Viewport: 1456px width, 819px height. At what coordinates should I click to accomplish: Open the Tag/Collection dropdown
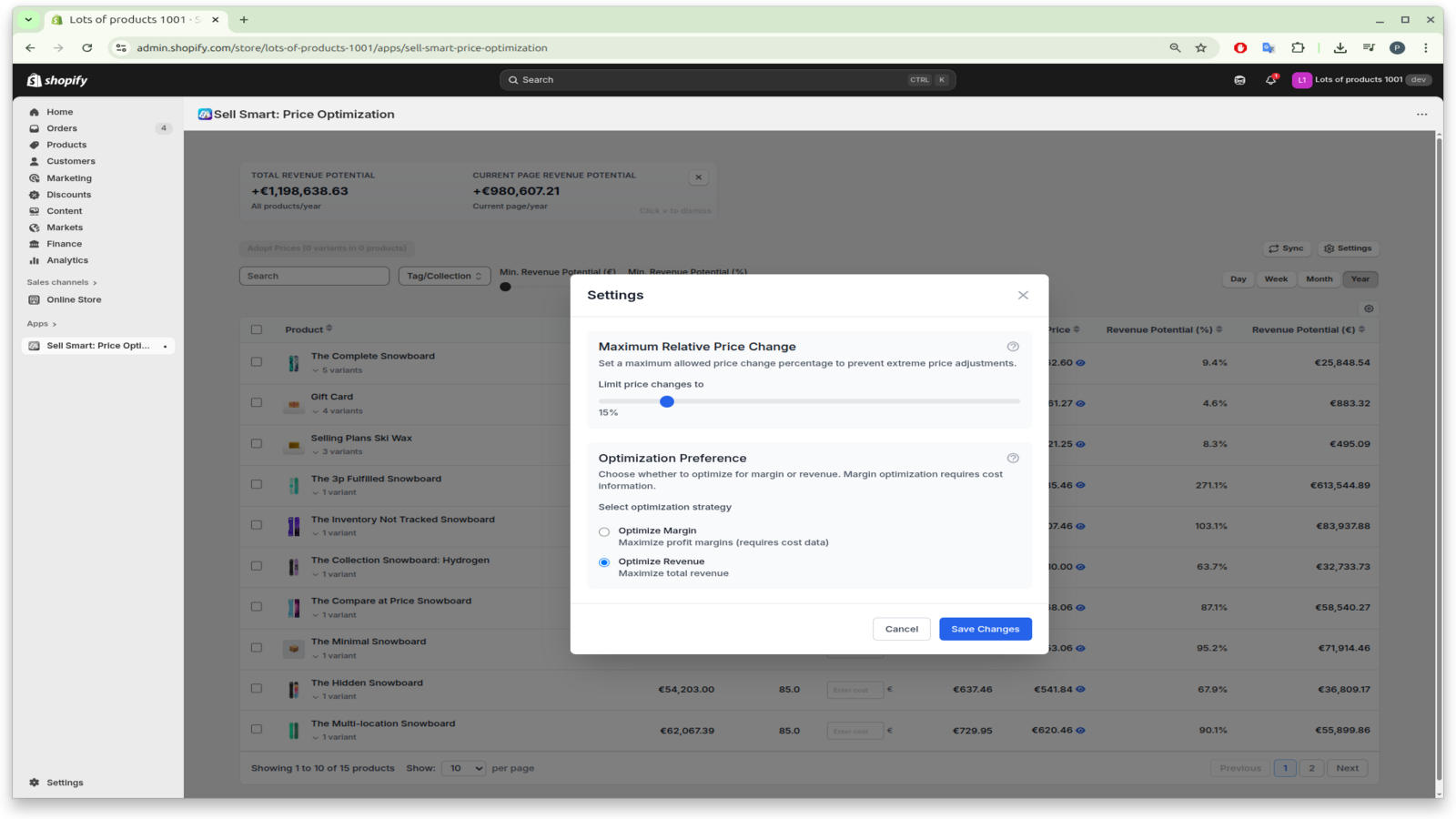pos(444,275)
